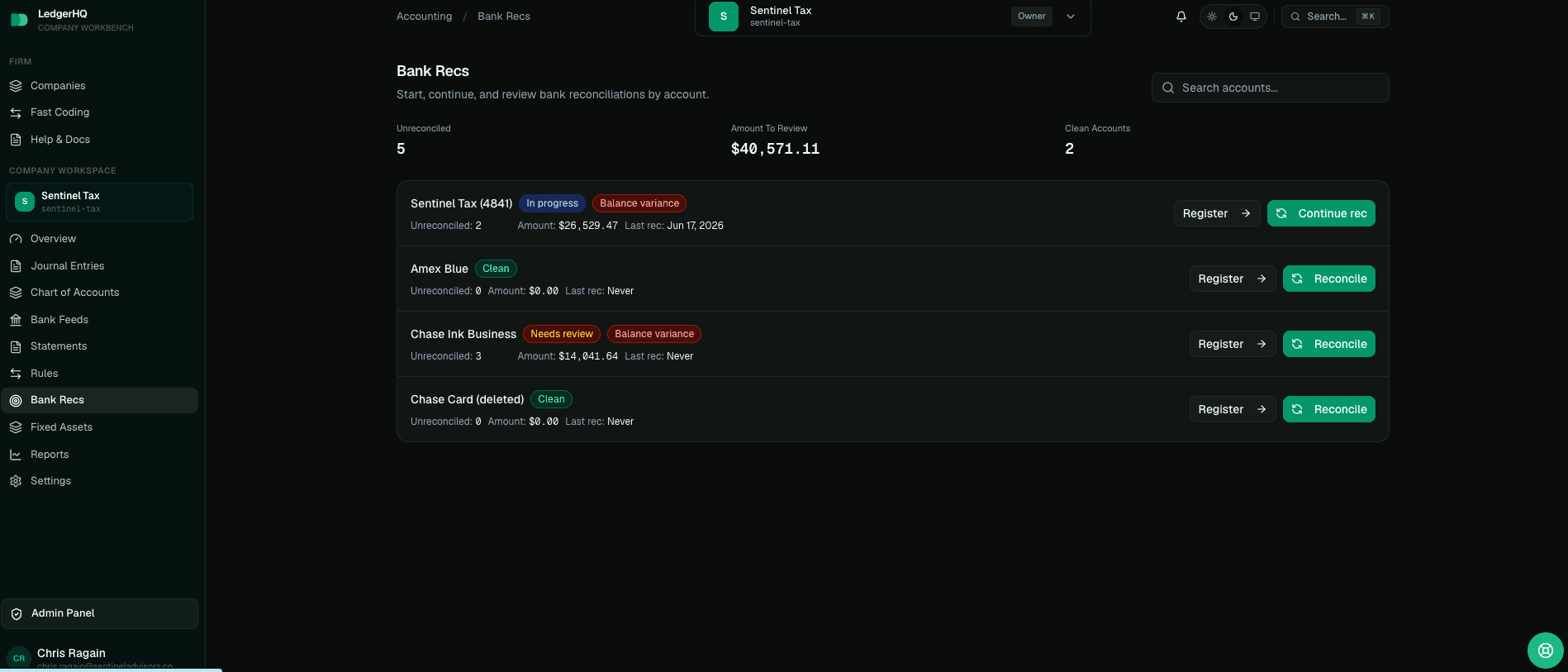Screen dimensions: 1568x672
Task: Click Clean badge on Amex Blue
Action: 496,269
